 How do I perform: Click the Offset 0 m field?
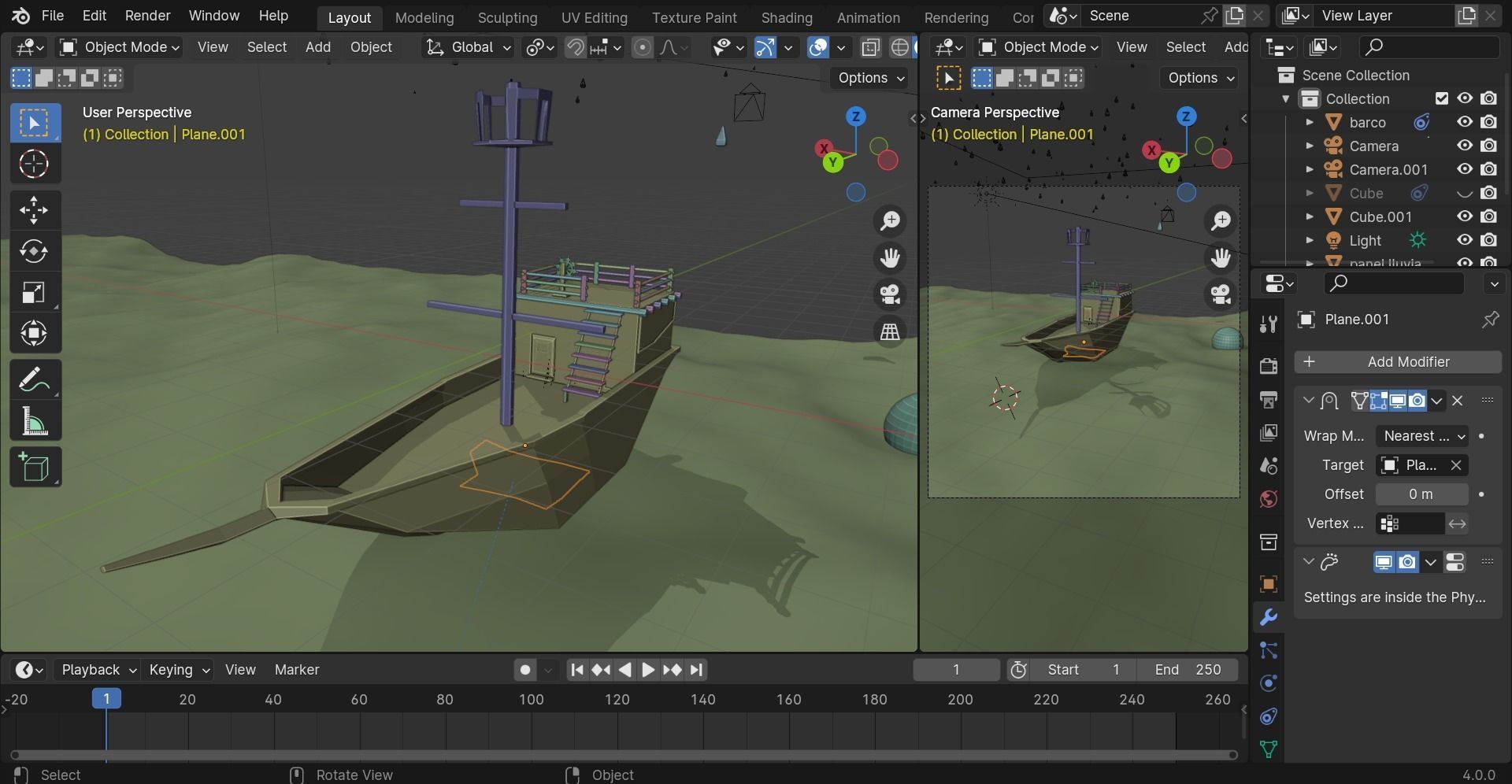1421,494
